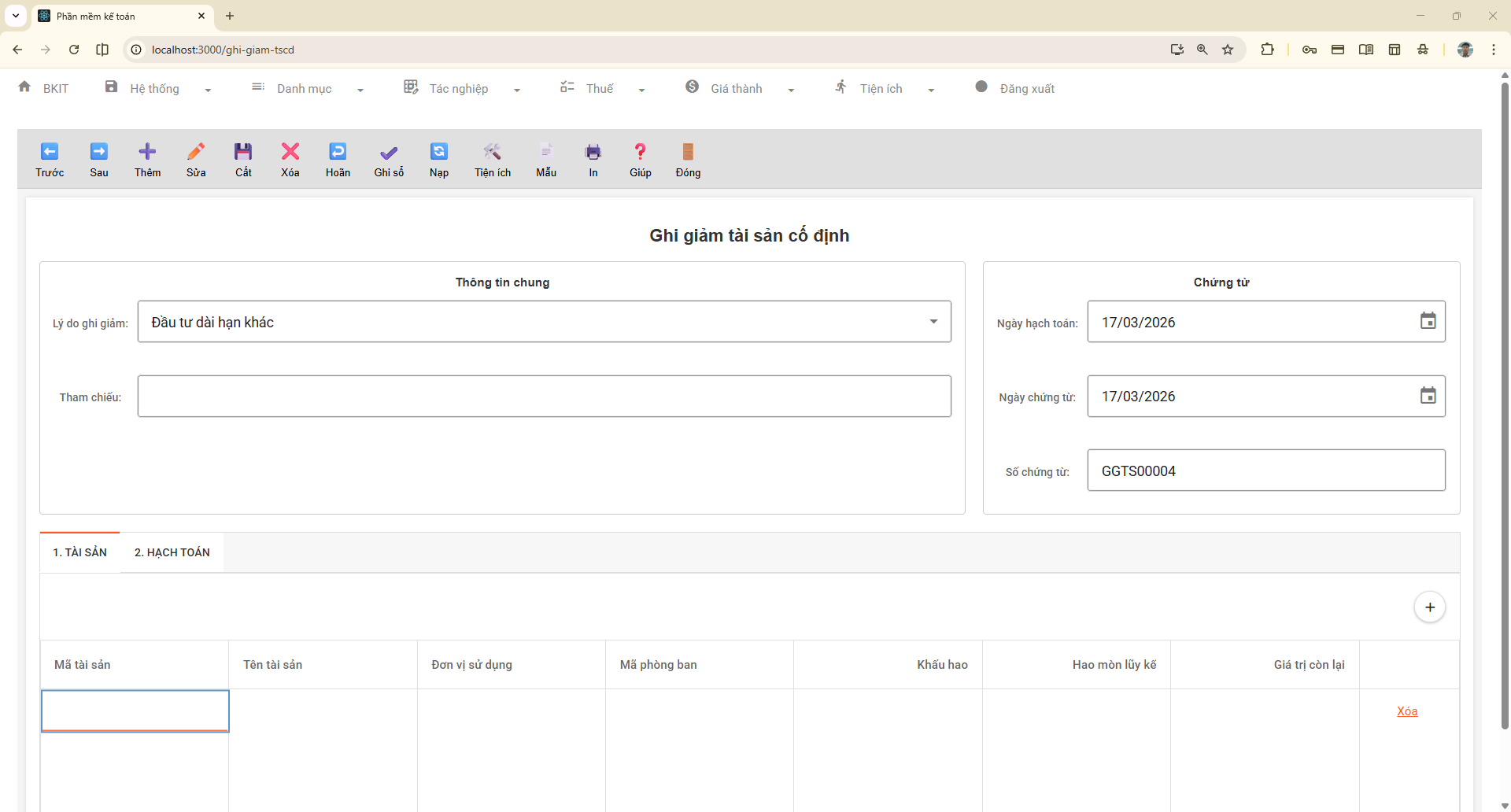Click the Đóng (close) door icon
The height and width of the screenshot is (812, 1511).
coord(688,152)
